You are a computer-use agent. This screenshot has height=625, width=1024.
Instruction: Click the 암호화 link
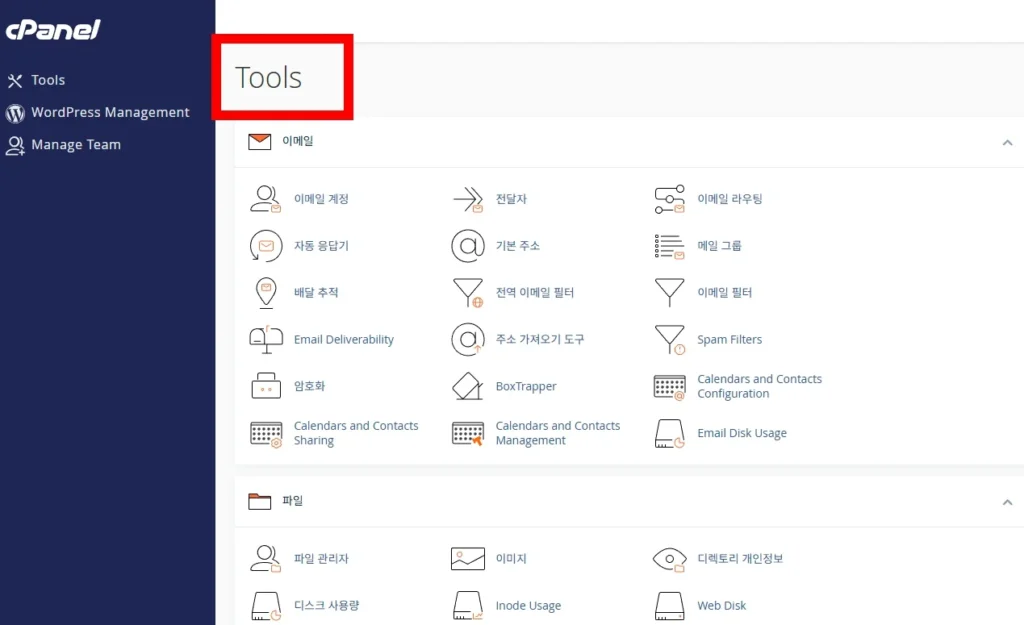(x=309, y=386)
